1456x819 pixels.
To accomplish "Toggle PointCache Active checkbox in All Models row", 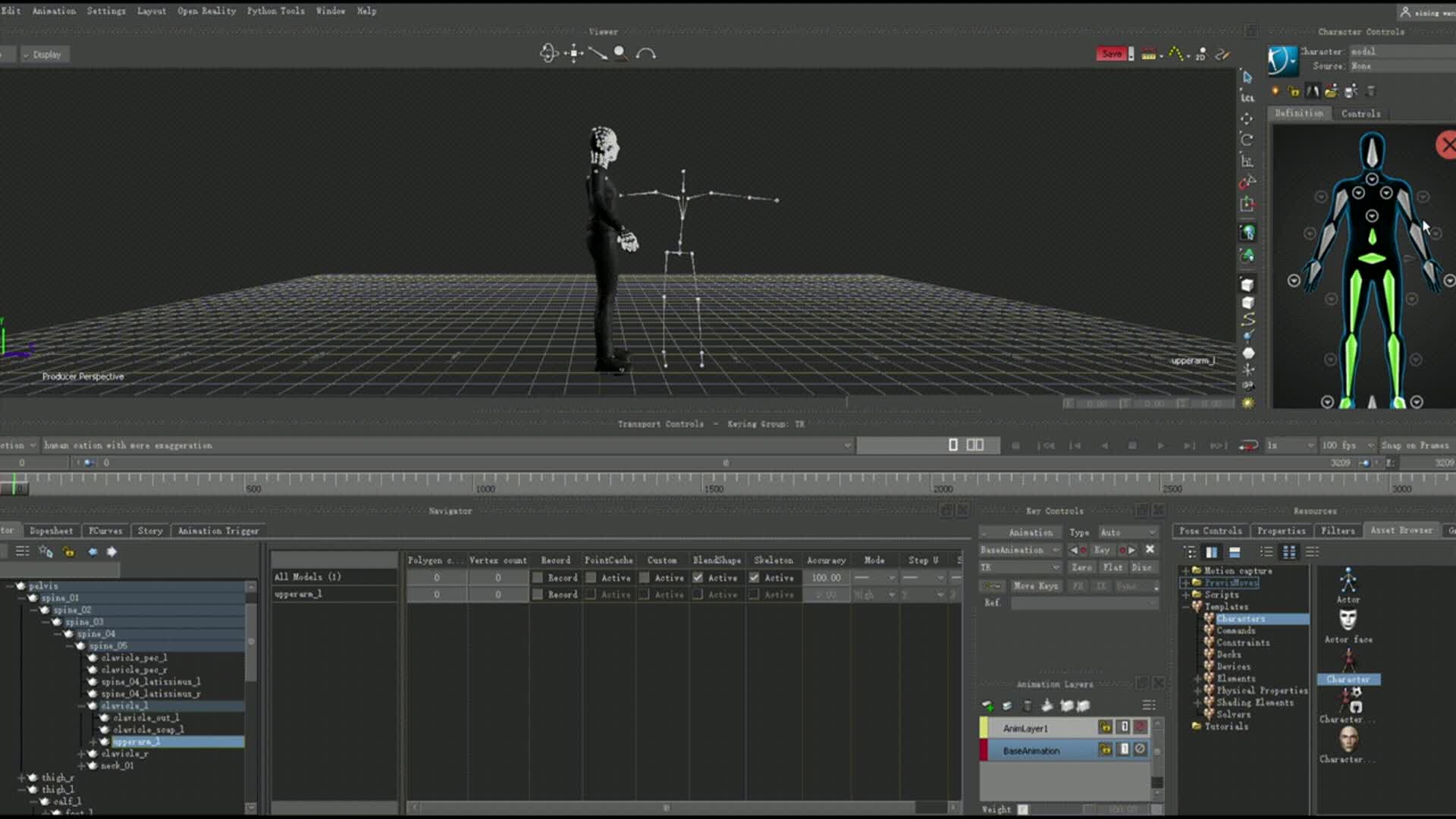I will tap(591, 578).
